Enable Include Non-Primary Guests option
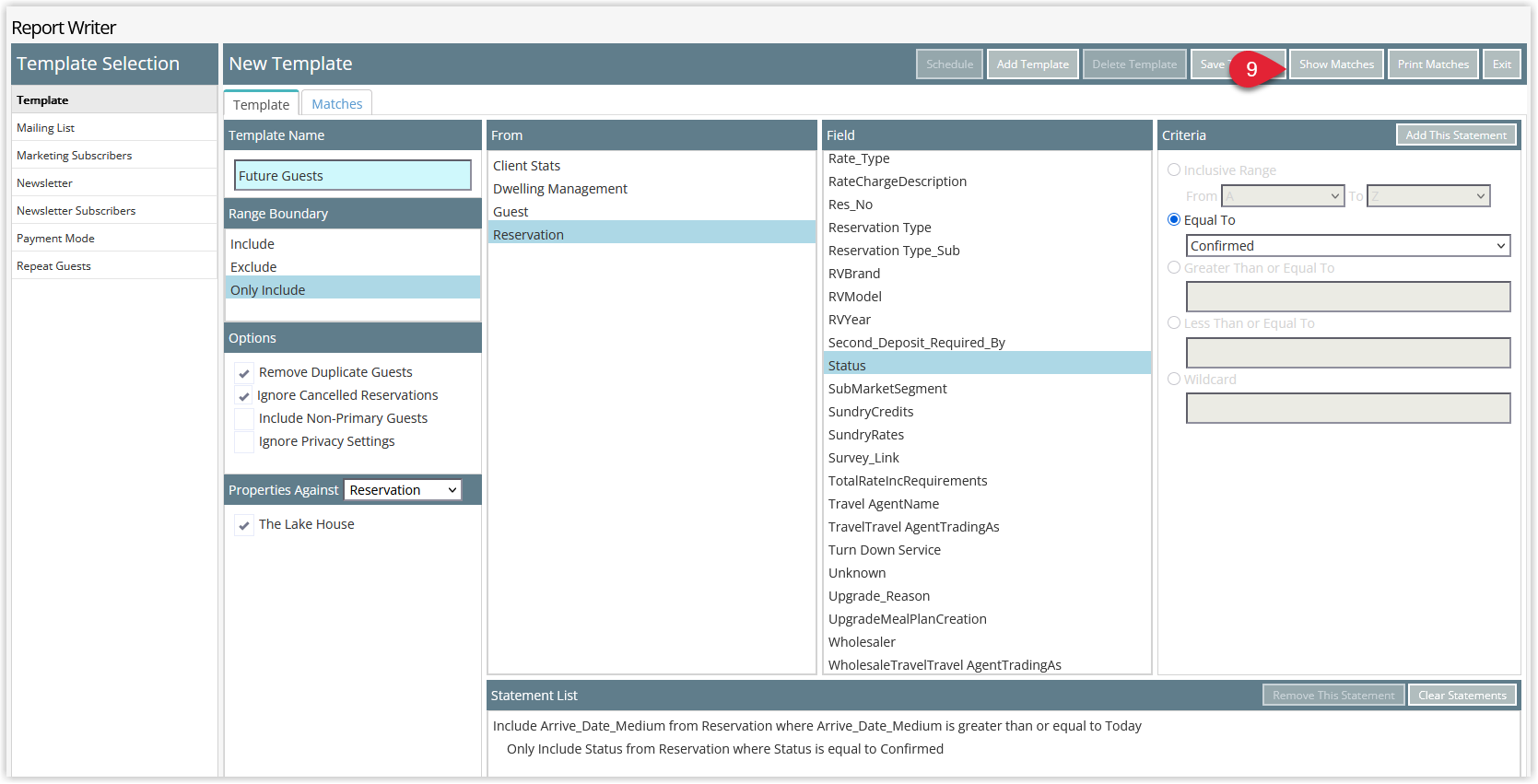This screenshot has height=784, width=1538. point(244,419)
